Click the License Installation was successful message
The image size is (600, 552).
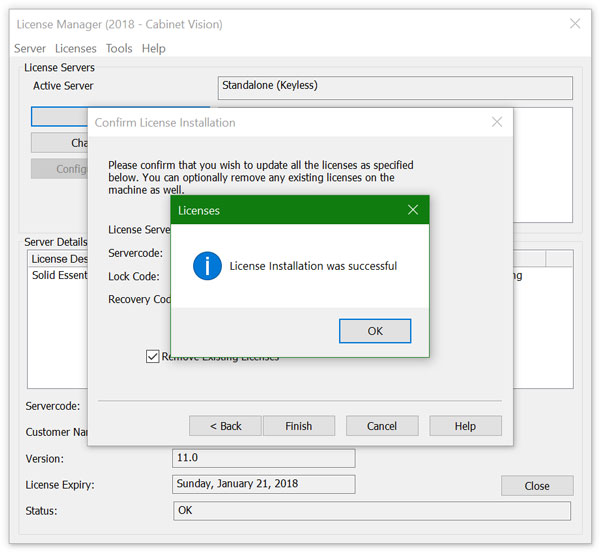click(x=313, y=266)
